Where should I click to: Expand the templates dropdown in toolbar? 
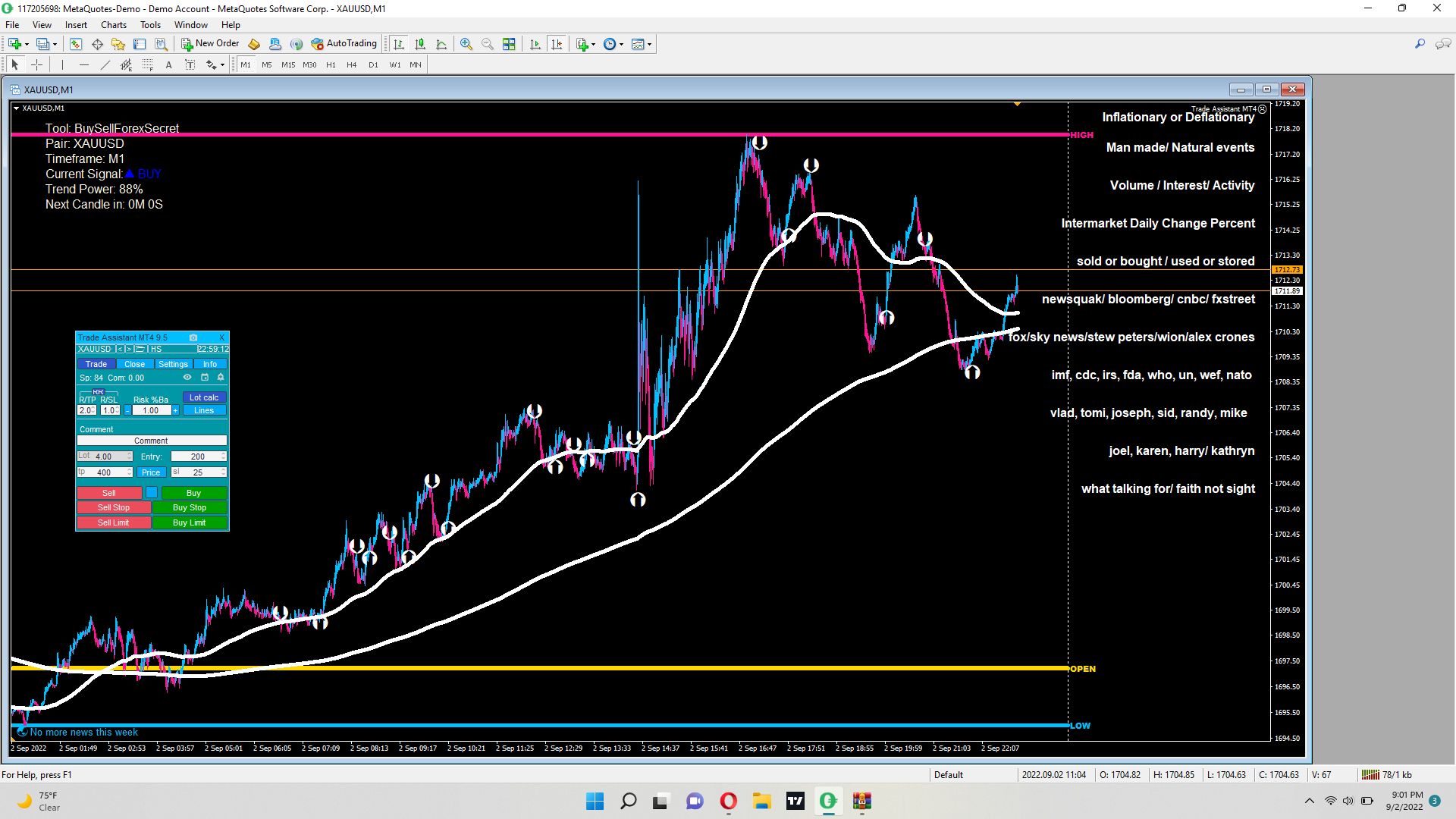pos(650,44)
